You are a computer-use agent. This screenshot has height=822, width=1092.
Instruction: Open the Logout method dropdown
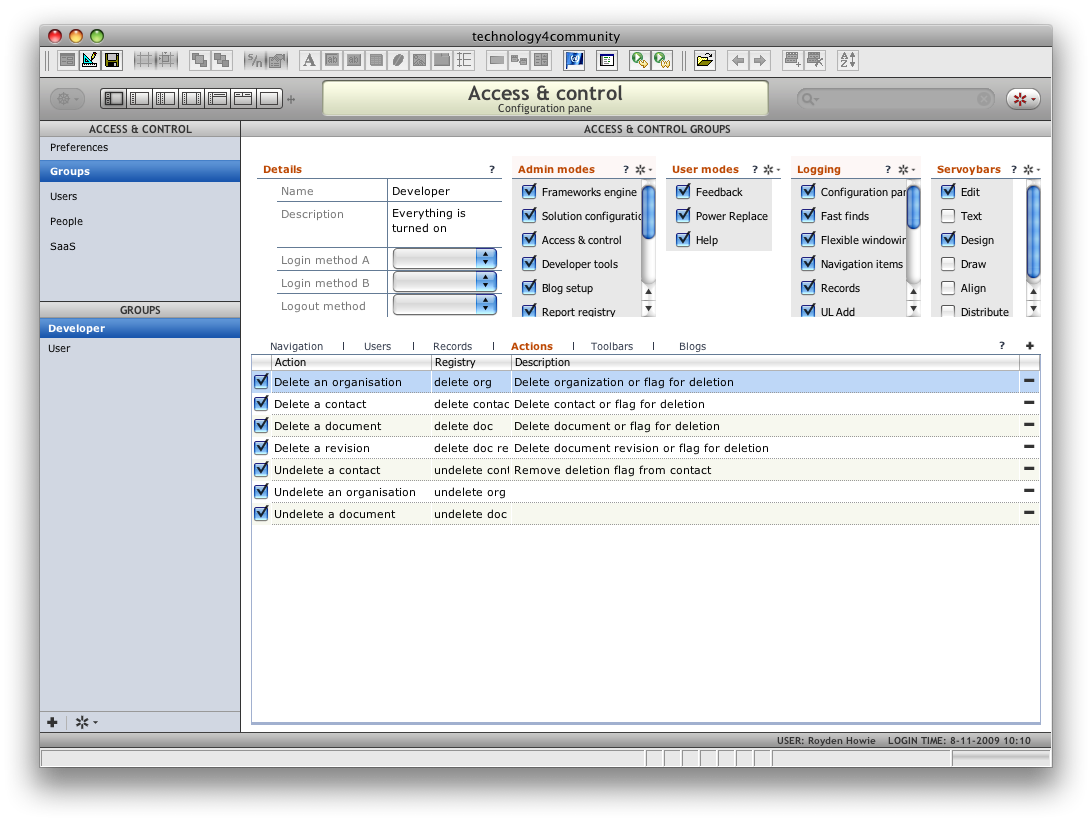point(445,305)
